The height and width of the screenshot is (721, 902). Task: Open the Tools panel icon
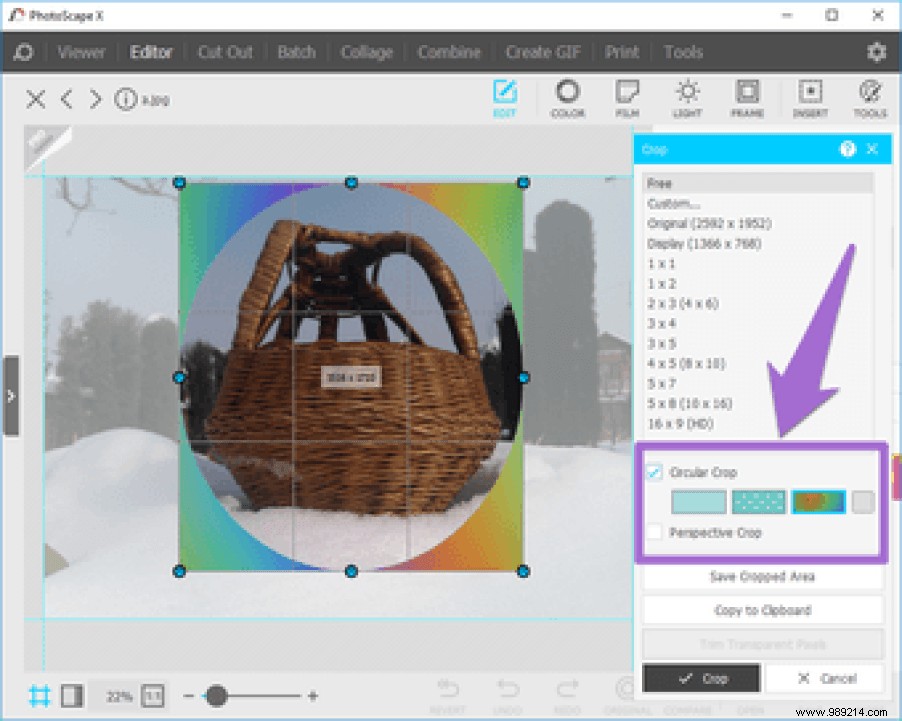tap(869, 98)
